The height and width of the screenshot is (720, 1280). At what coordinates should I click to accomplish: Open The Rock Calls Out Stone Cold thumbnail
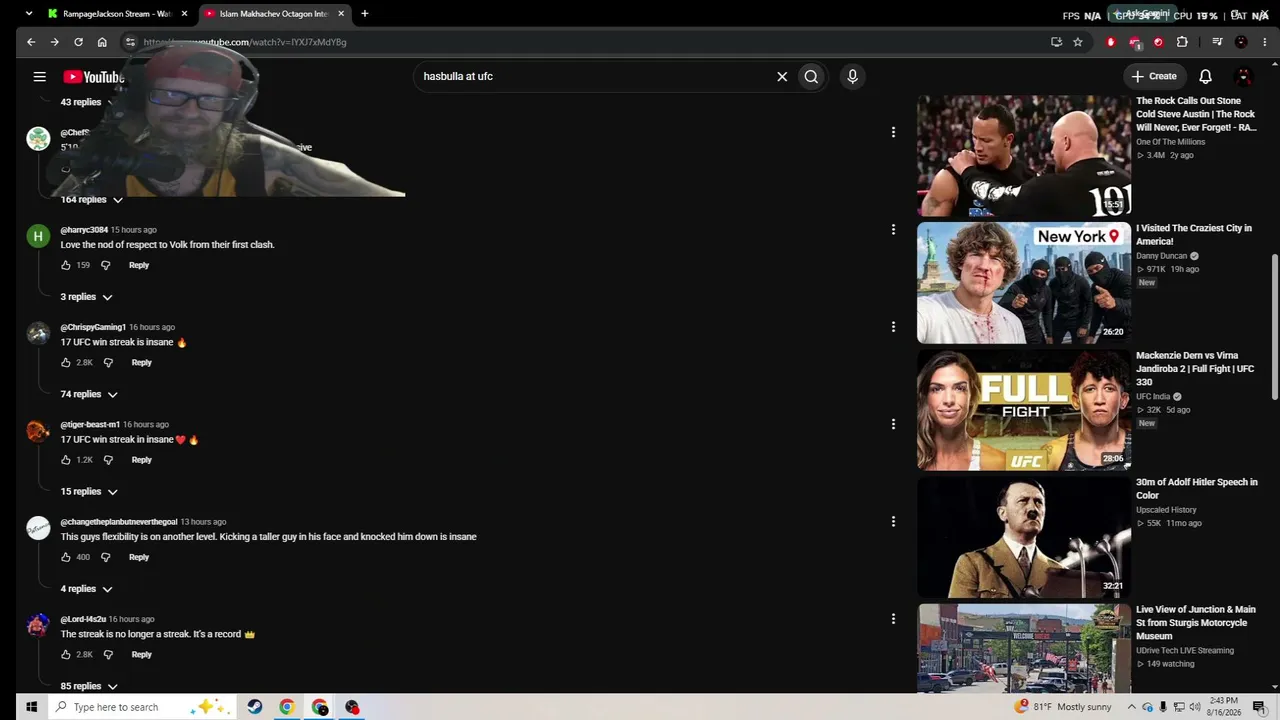tap(1024, 156)
